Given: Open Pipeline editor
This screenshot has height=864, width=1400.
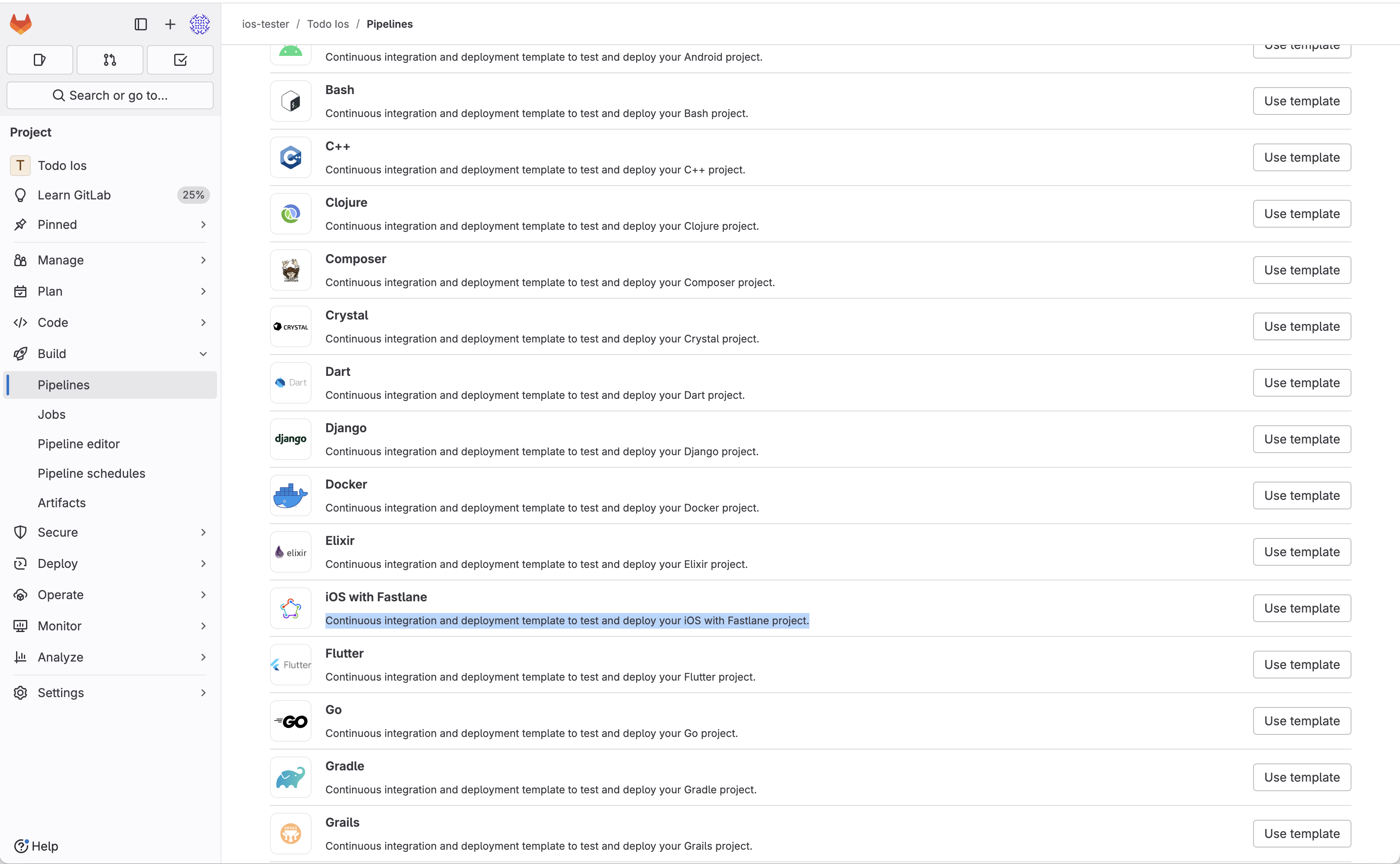Looking at the screenshot, I should point(111,444).
